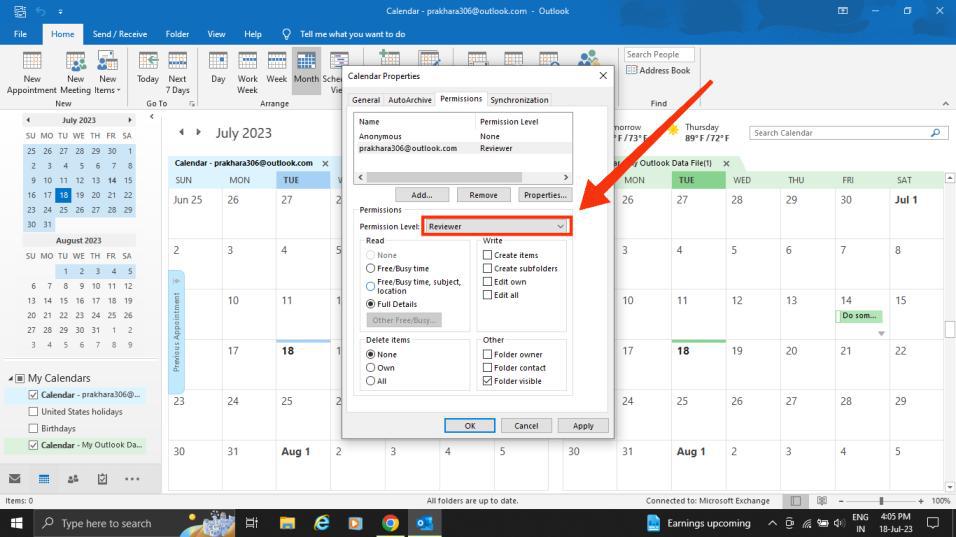This screenshot has width=956, height=537.
Task: Toggle the Folder visible checkbox
Action: click(487, 381)
